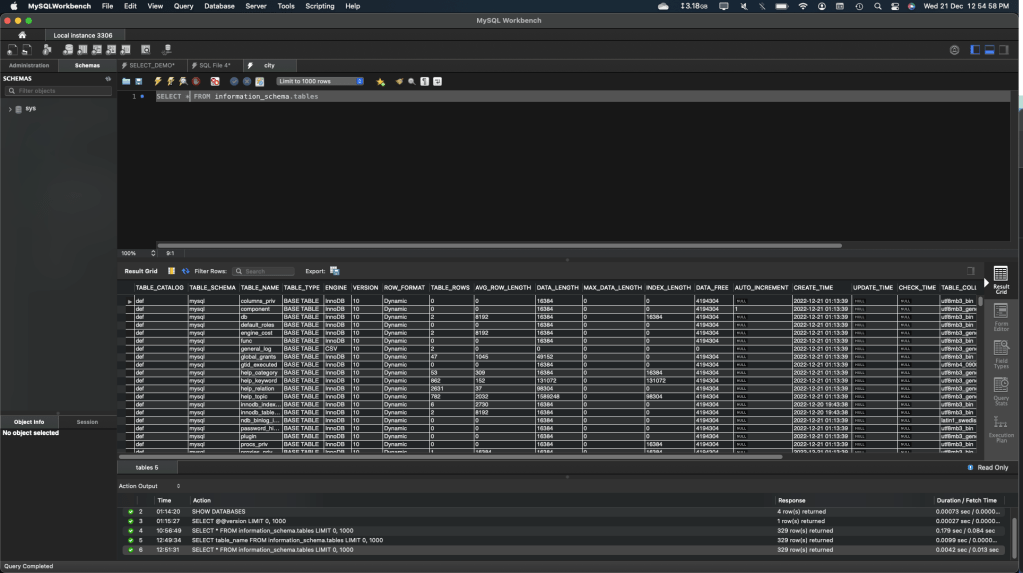This screenshot has width=1023, height=573.
Task: Click the Beautify query broom icon
Action: [399, 81]
